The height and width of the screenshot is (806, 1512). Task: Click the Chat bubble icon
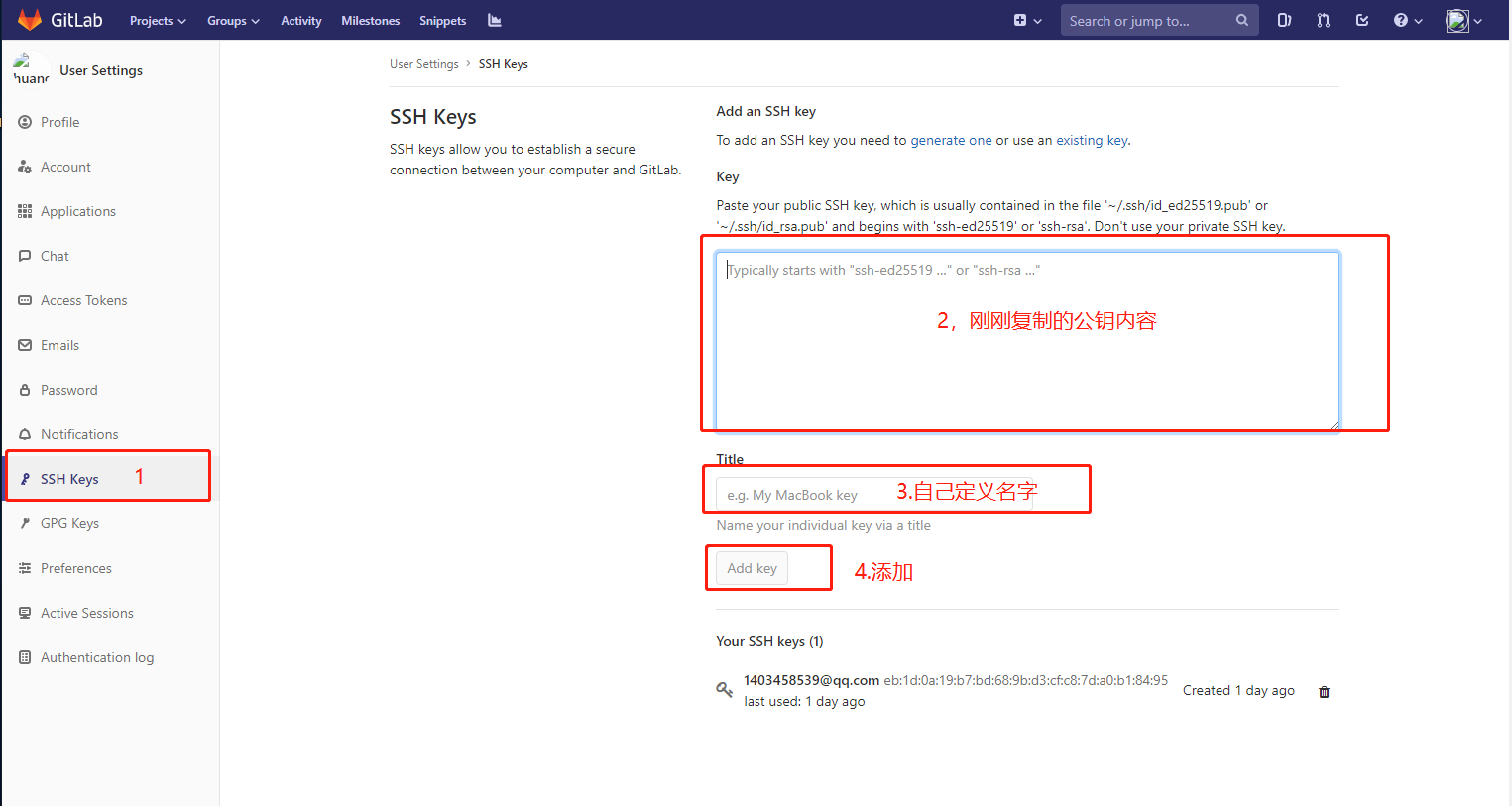25,256
